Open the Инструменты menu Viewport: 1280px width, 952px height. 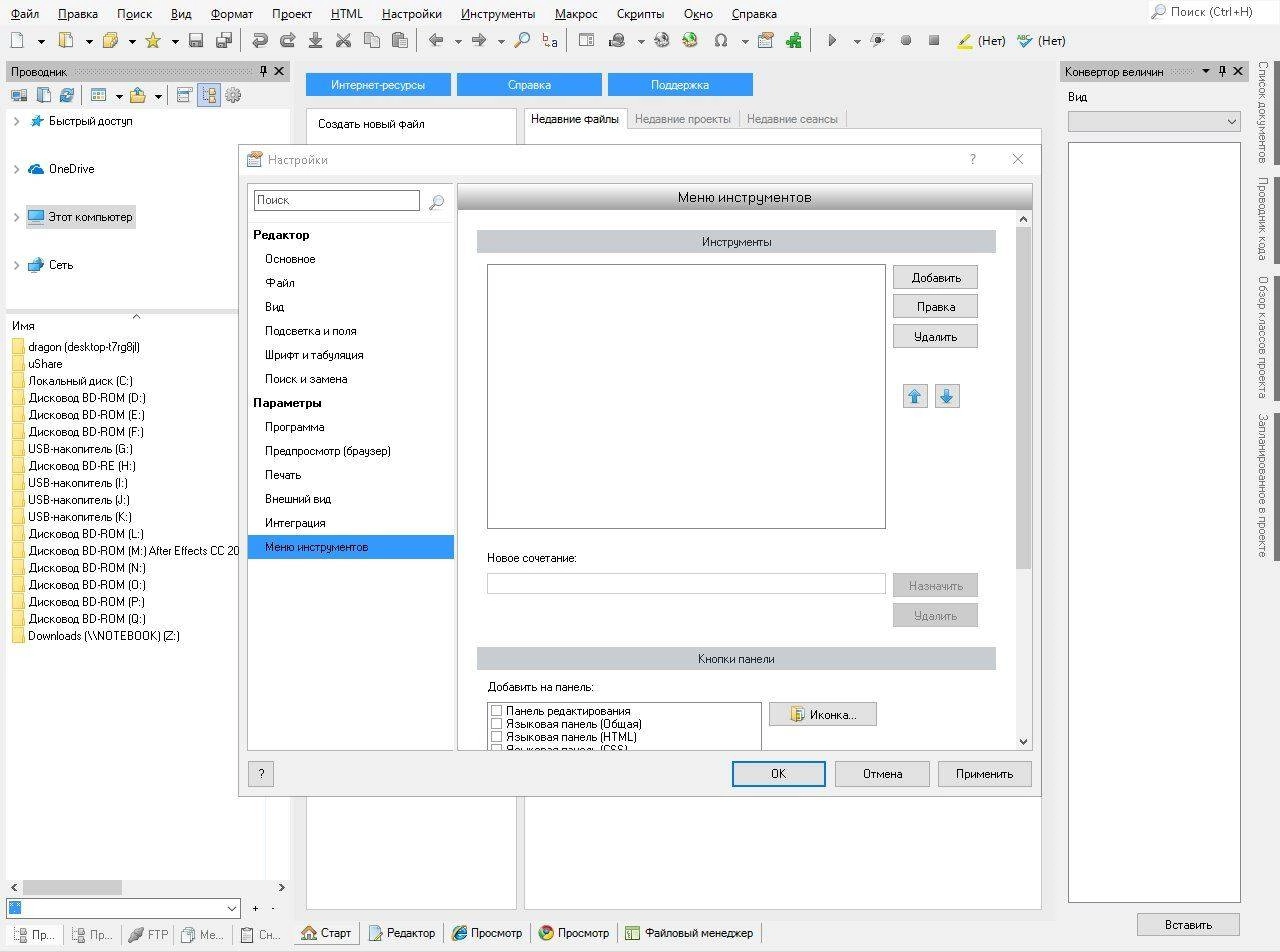pyautogui.click(x=498, y=14)
